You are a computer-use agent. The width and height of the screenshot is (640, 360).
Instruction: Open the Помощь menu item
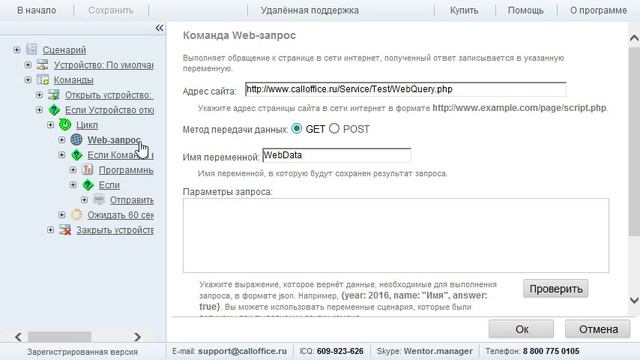pos(526,10)
